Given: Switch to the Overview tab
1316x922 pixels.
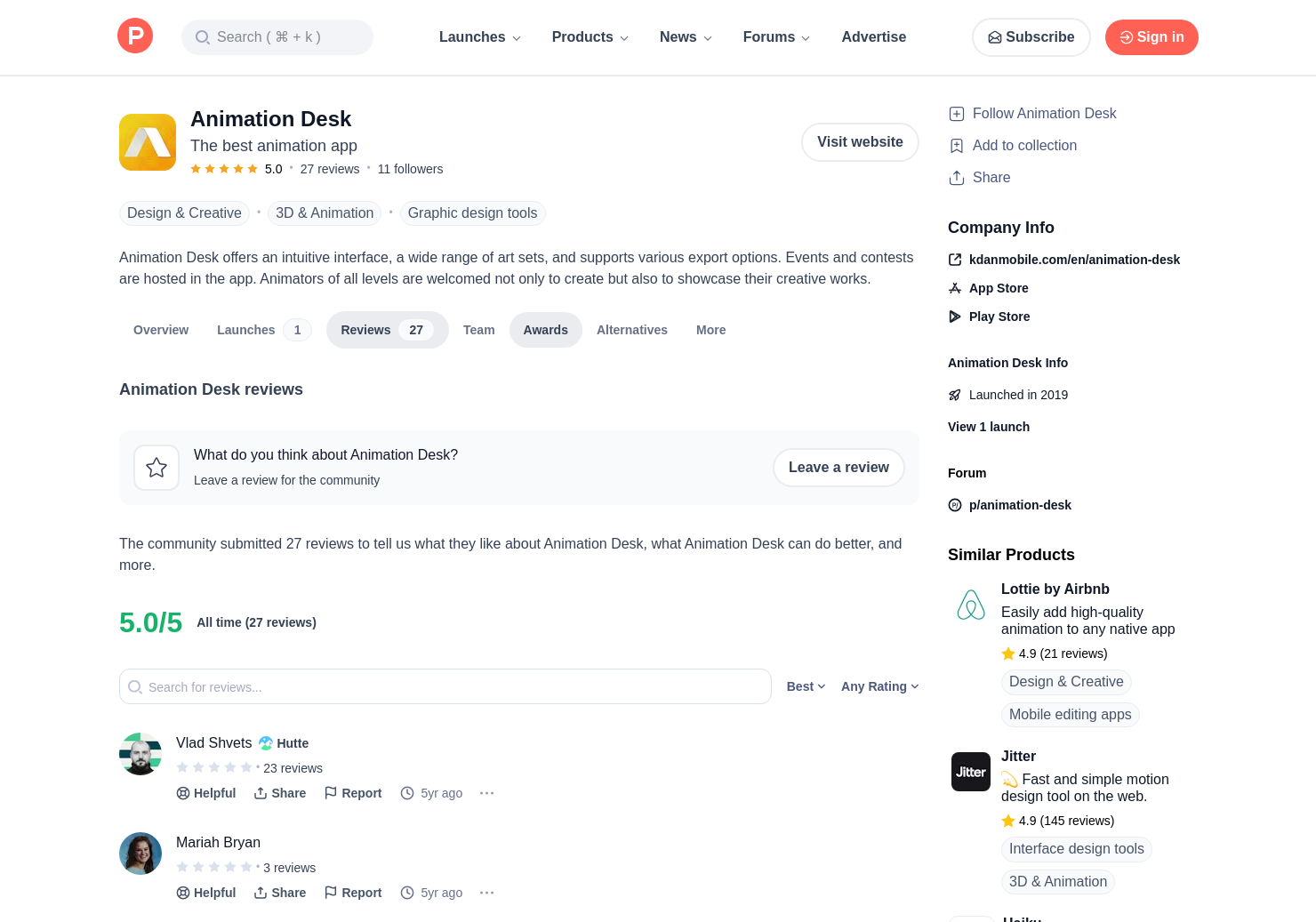Looking at the screenshot, I should click(x=161, y=330).
